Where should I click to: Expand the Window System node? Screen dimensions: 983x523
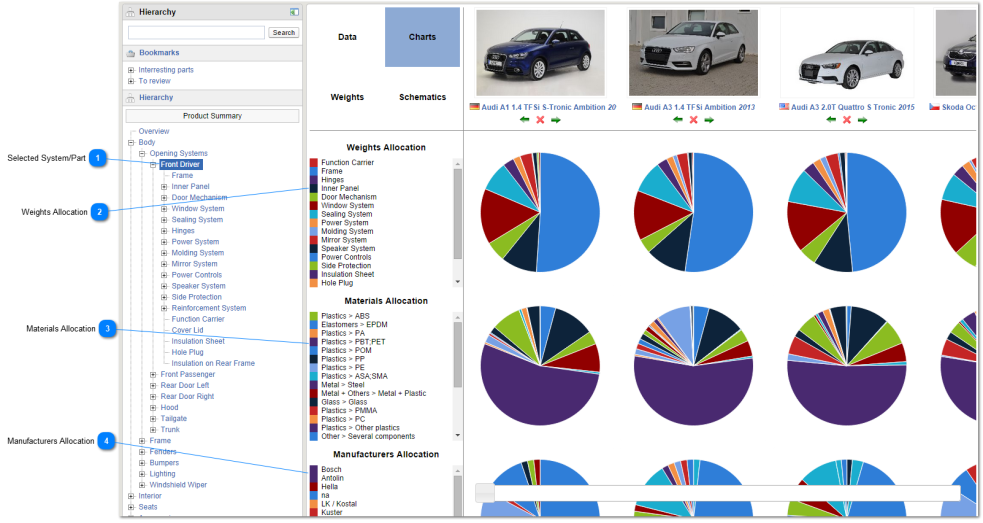[164, 209]
